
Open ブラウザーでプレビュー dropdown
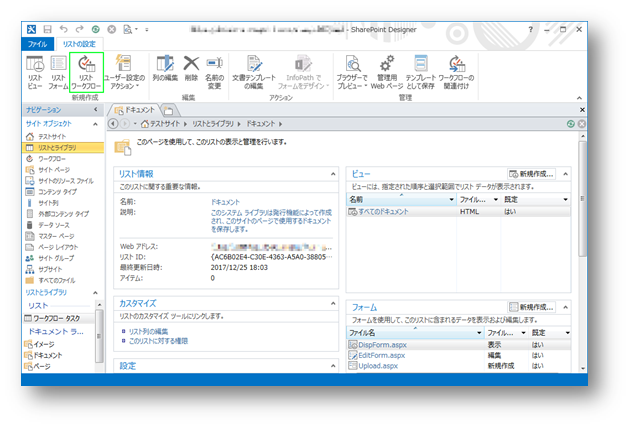[352, 70]
